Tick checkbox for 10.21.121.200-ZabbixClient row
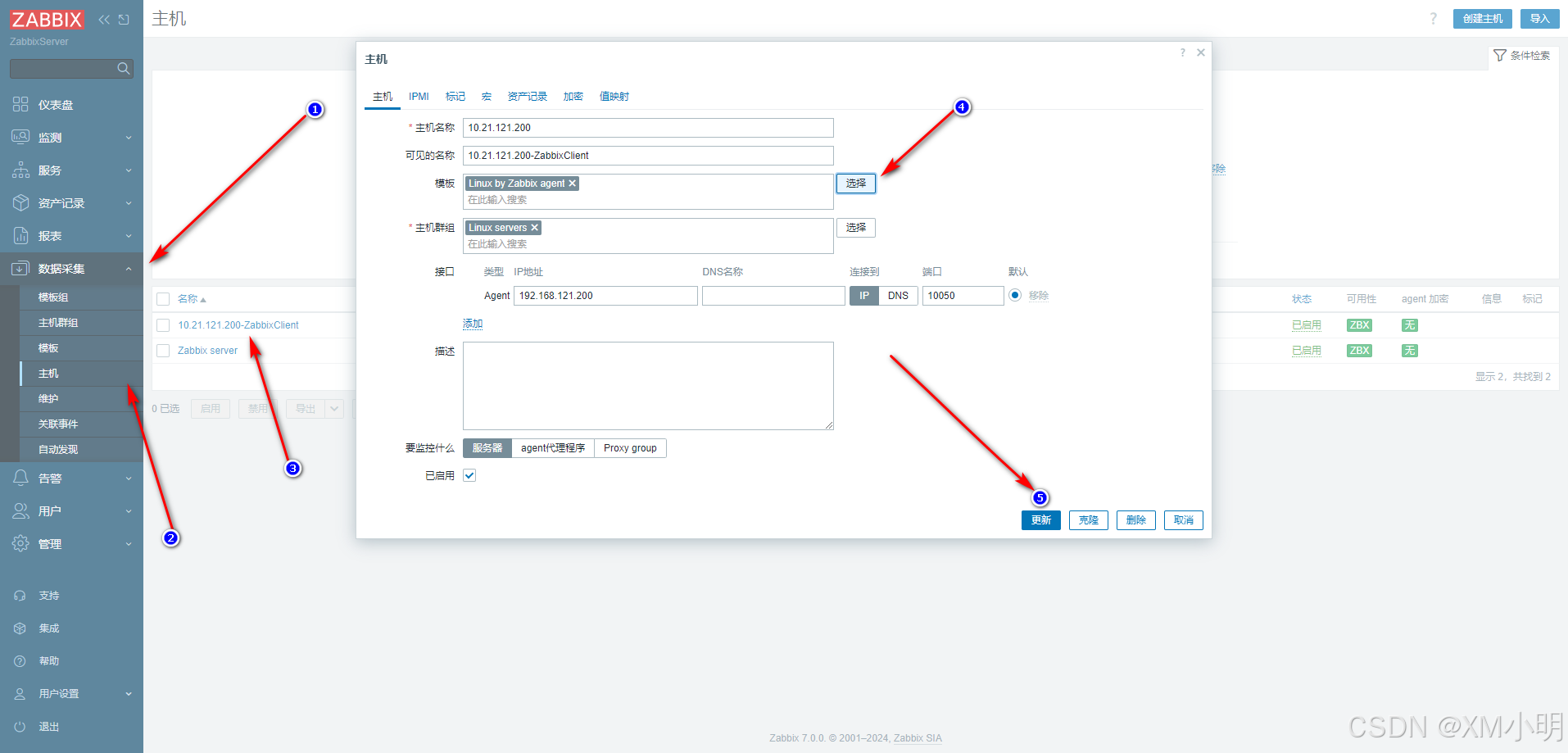Image resolution: width=1568 pixels, height=753 pixels. pos(163,325)
